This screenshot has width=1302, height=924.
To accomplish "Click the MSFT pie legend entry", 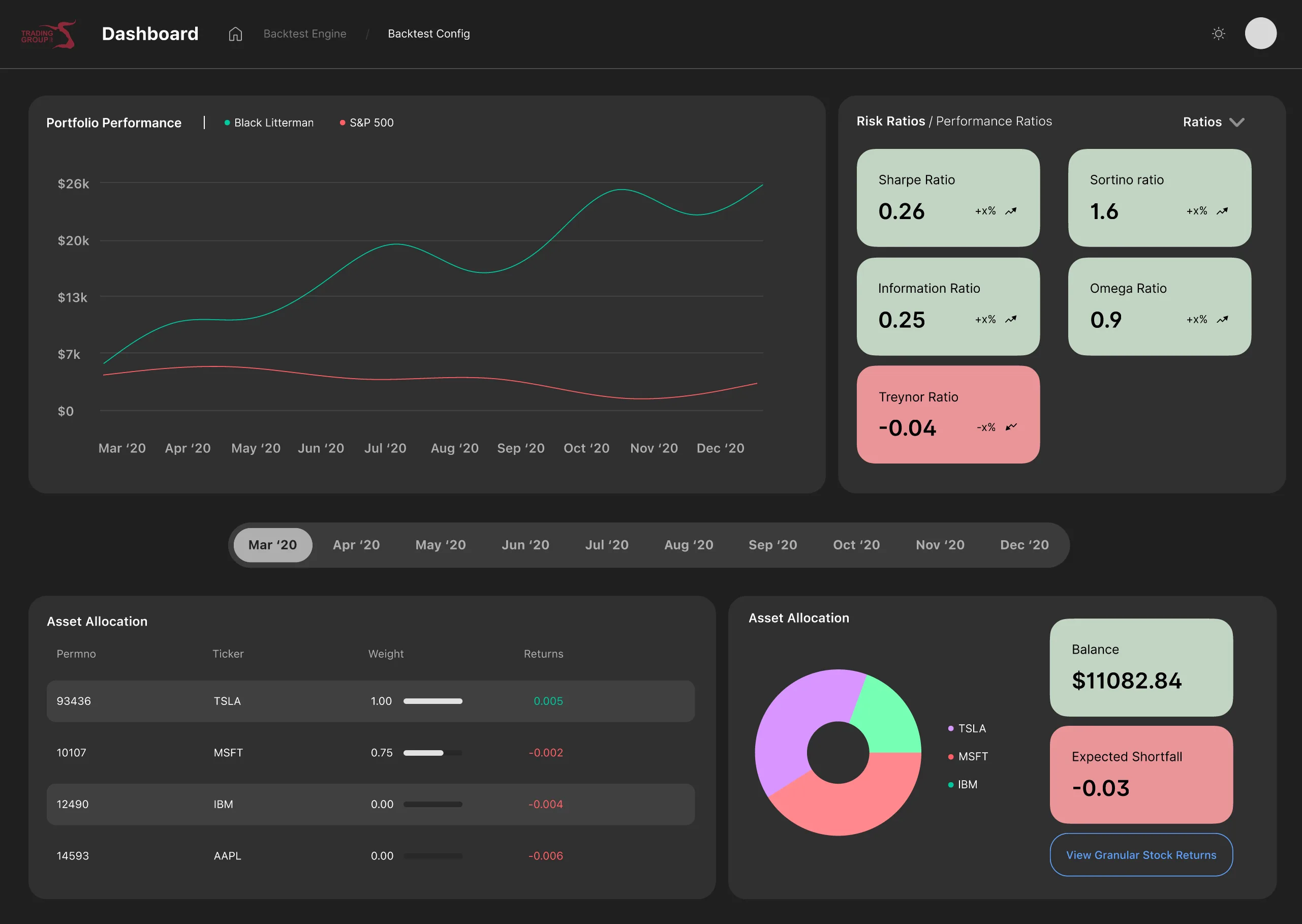I will (x=968, y=756).
